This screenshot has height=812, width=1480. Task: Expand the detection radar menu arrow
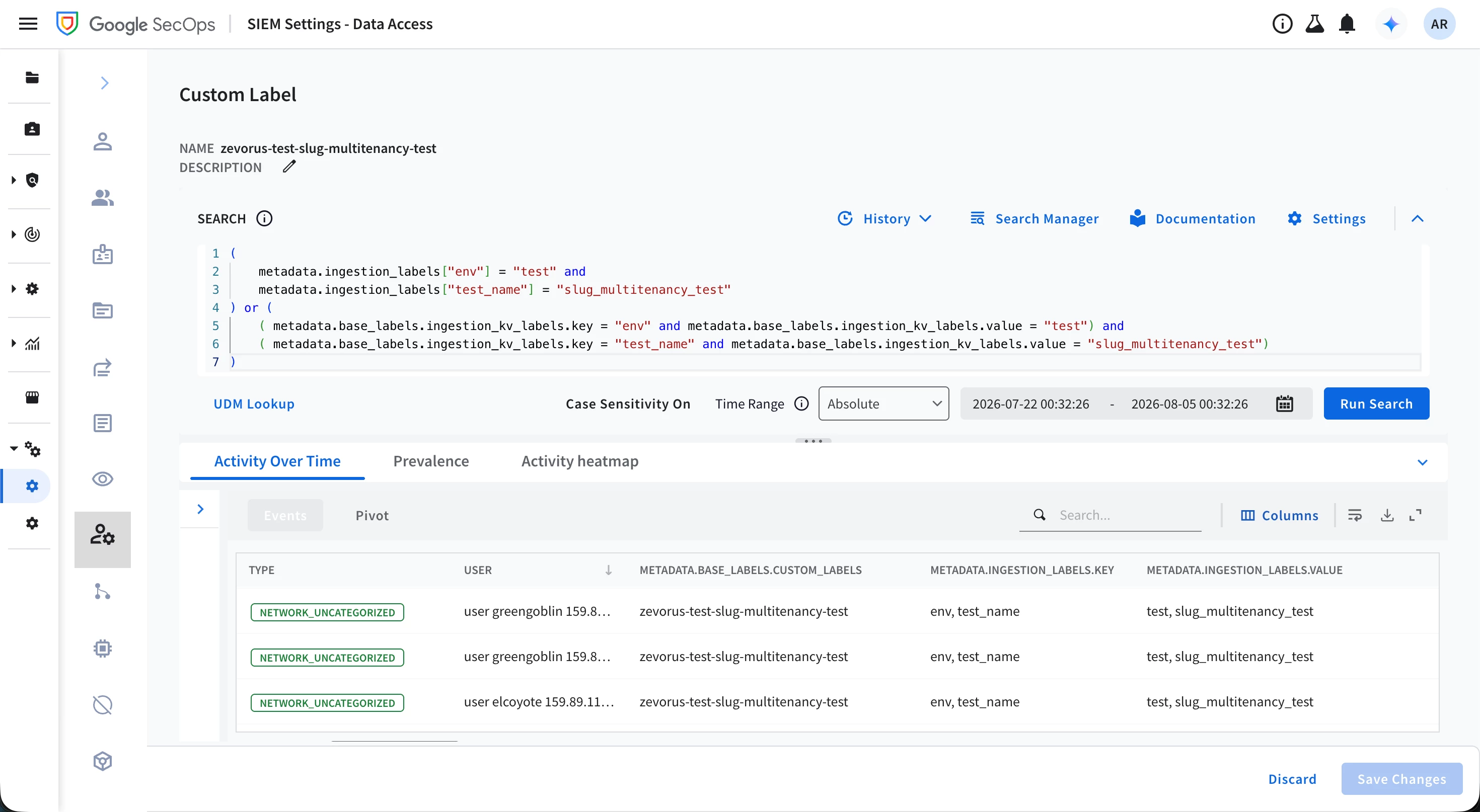click(x=14, y=234)
